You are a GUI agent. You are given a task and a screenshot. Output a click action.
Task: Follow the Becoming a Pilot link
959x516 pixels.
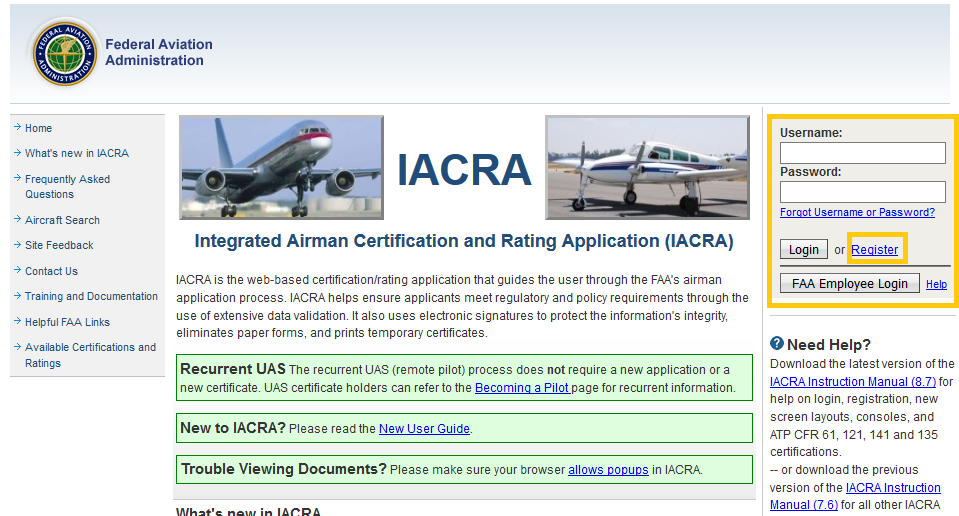(x=521, y=388)
